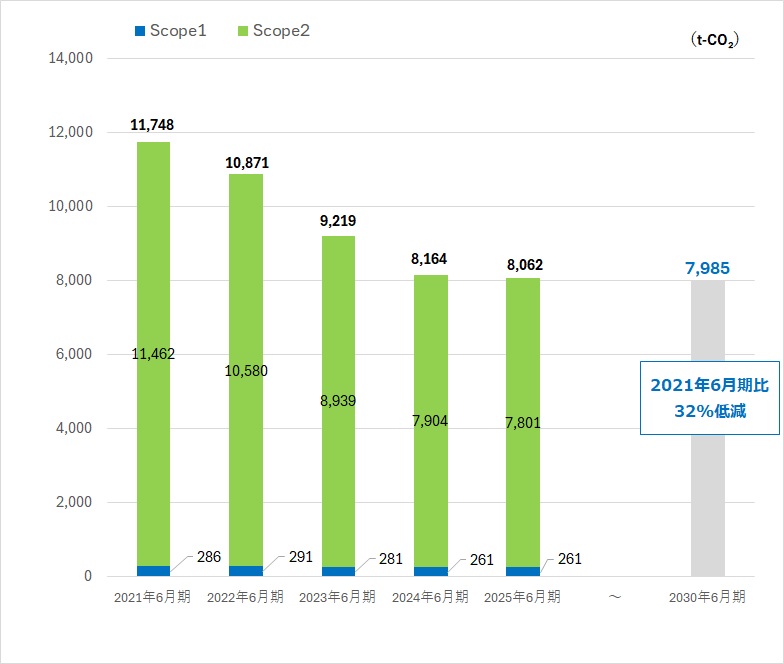Screen dimensions: 784x664
Task: Click the blue Scope1 legend swatch
Action: [139, 32]
